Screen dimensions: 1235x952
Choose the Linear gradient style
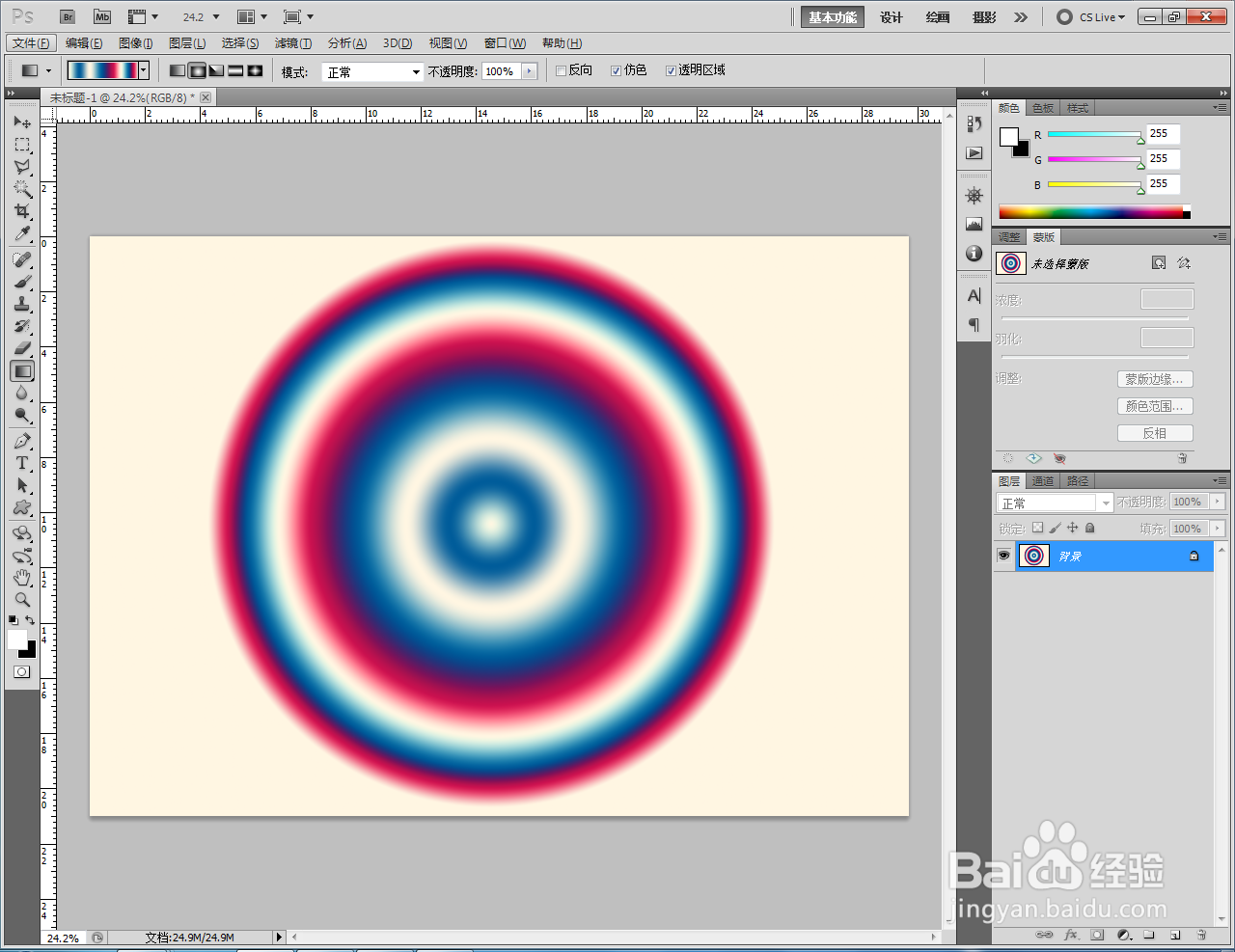pos(178,70)
